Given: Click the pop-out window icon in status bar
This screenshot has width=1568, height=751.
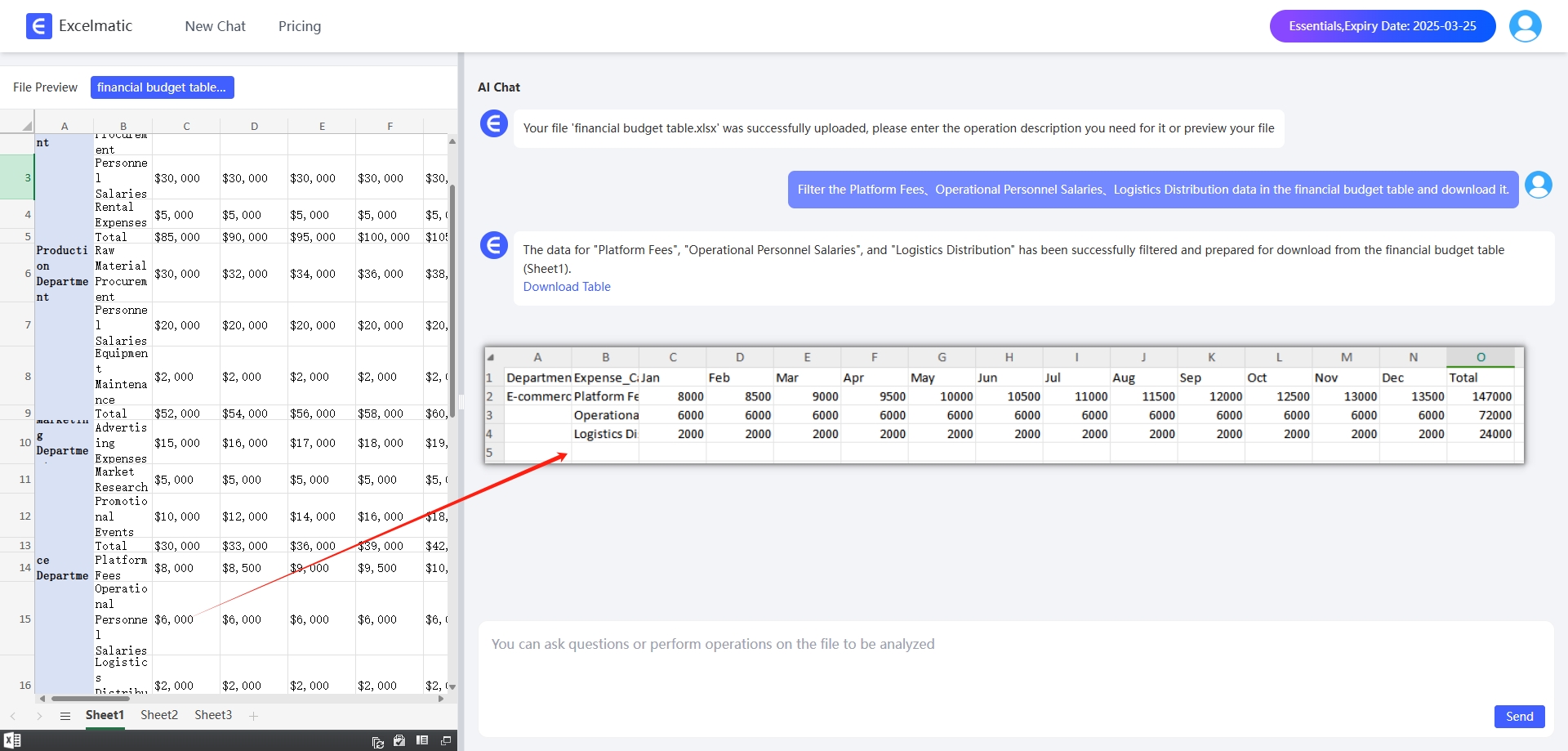Looking at the screenshot, I should (446, 740).
